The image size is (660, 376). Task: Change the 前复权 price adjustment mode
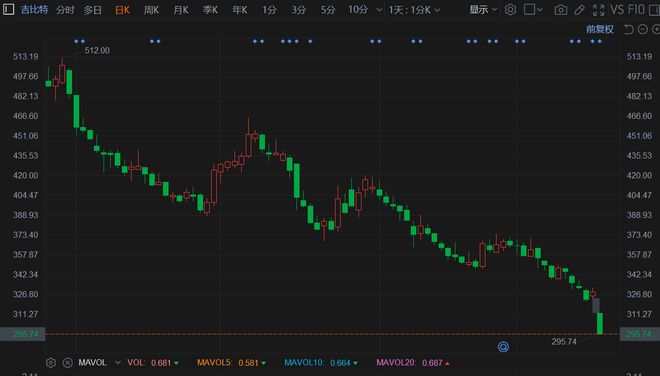pos(600,29)
